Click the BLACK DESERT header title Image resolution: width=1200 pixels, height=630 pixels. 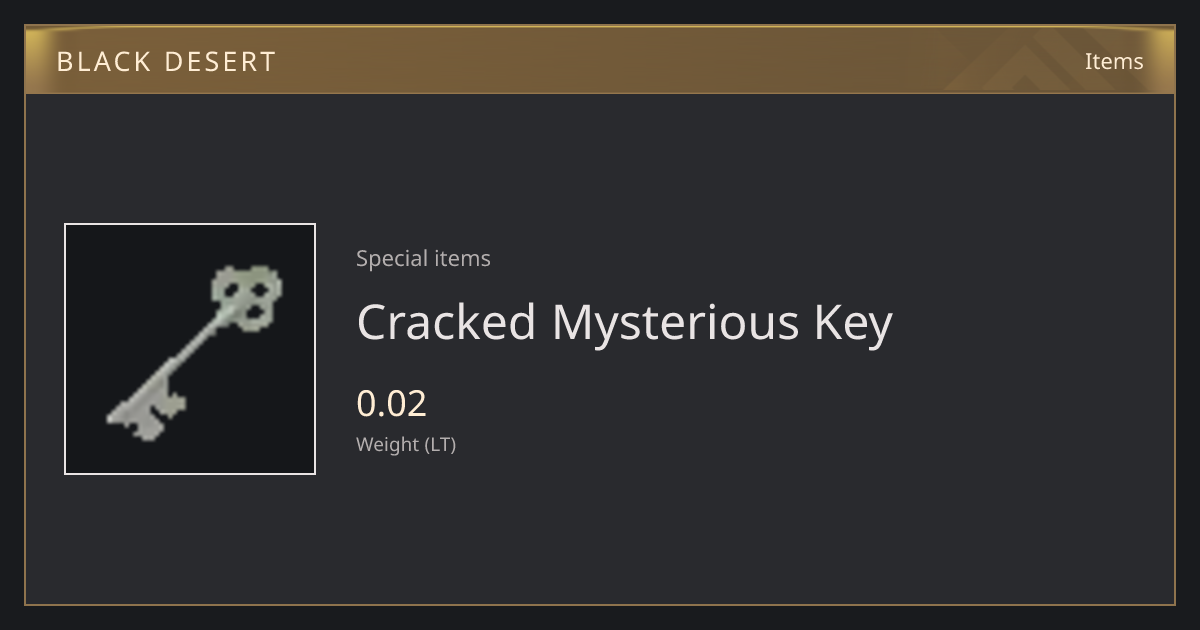coord(166,62)
